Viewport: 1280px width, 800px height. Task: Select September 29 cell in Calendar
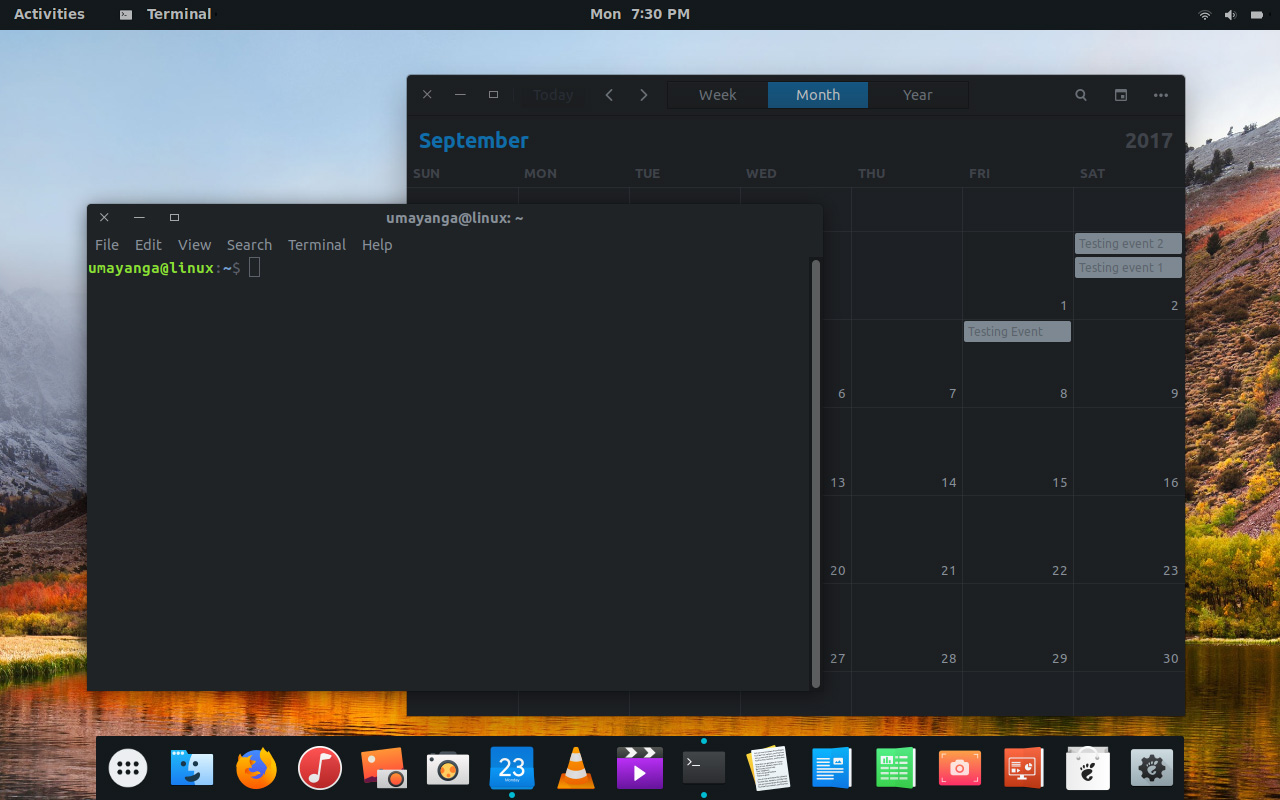[x=1018, y=628]
